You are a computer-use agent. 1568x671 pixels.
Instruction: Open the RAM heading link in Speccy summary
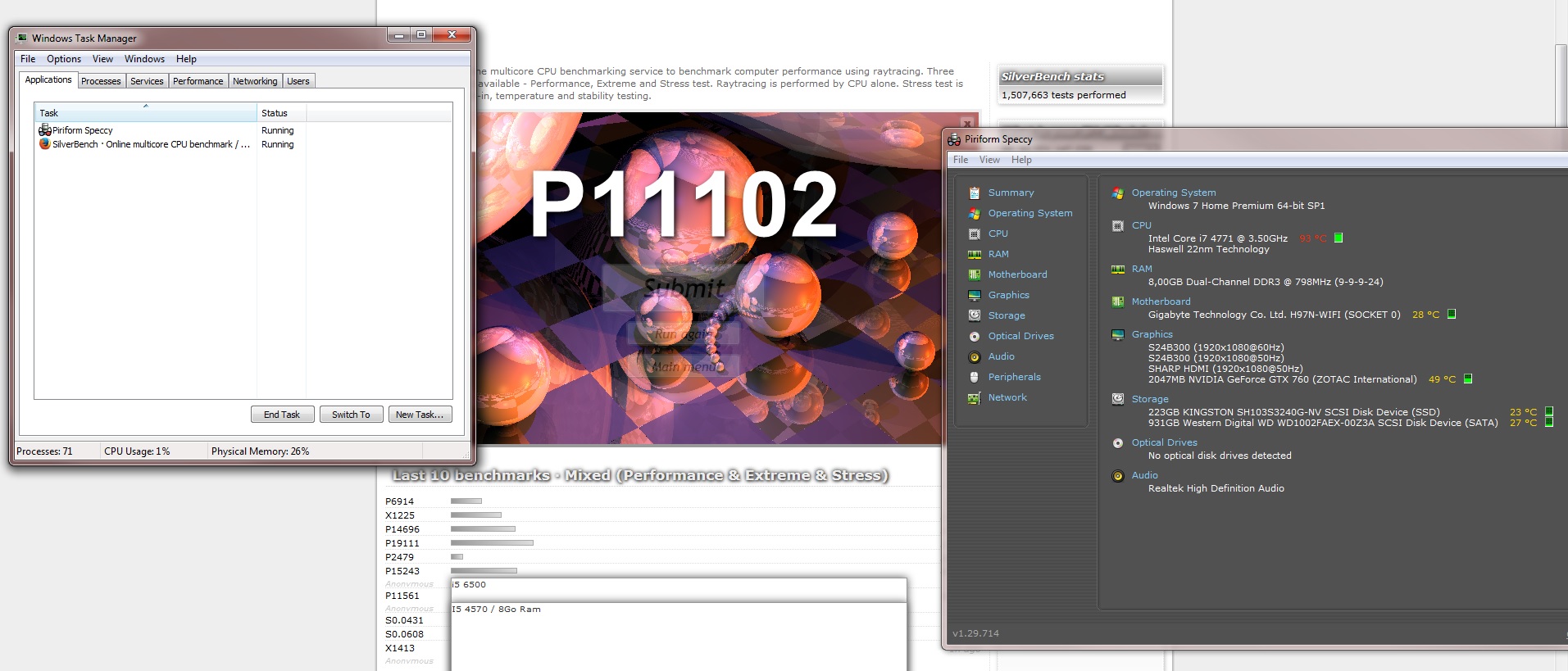(x=1142, y=269)
